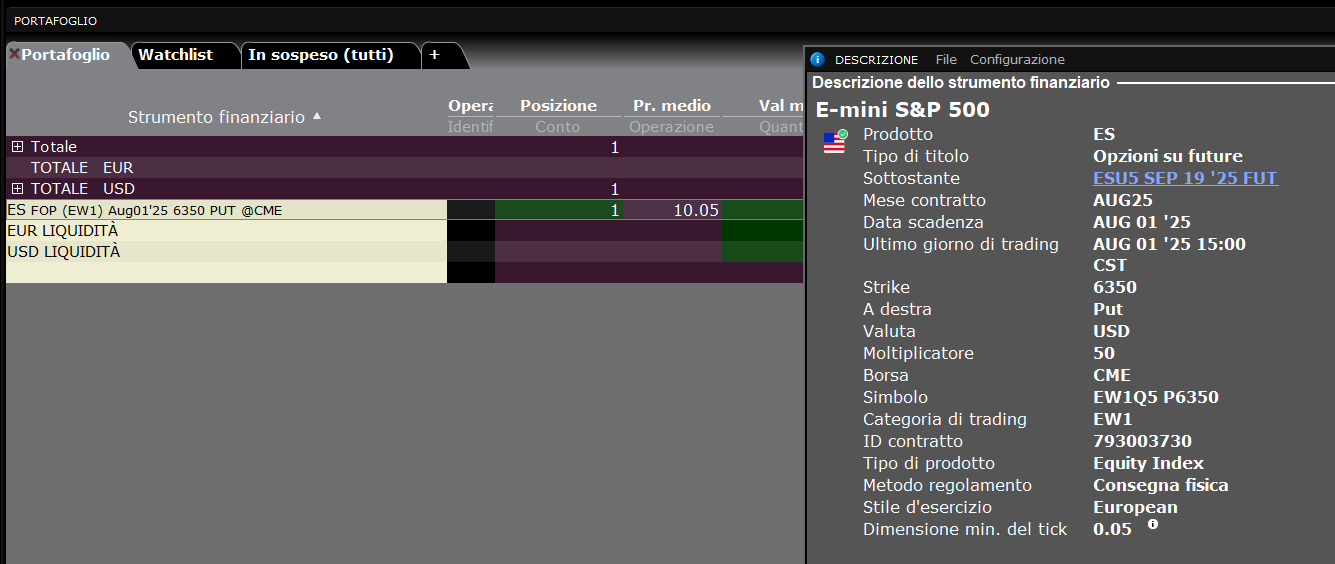Image resolution: width=1335 pixels, height=564 pixels.
Task: Click the TOTALE EUR row
Action: coord(404,168)
